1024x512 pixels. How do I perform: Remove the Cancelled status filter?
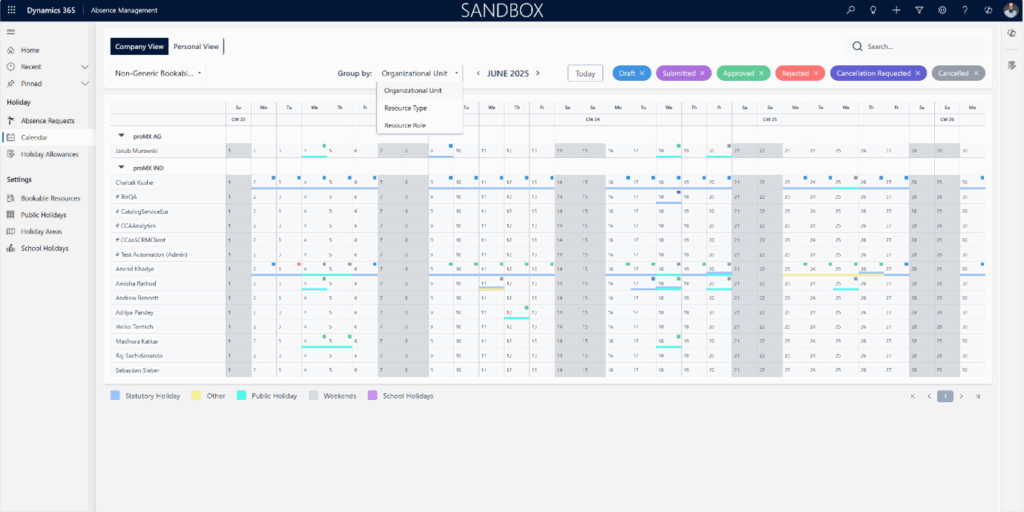click(x=976, y=74)
